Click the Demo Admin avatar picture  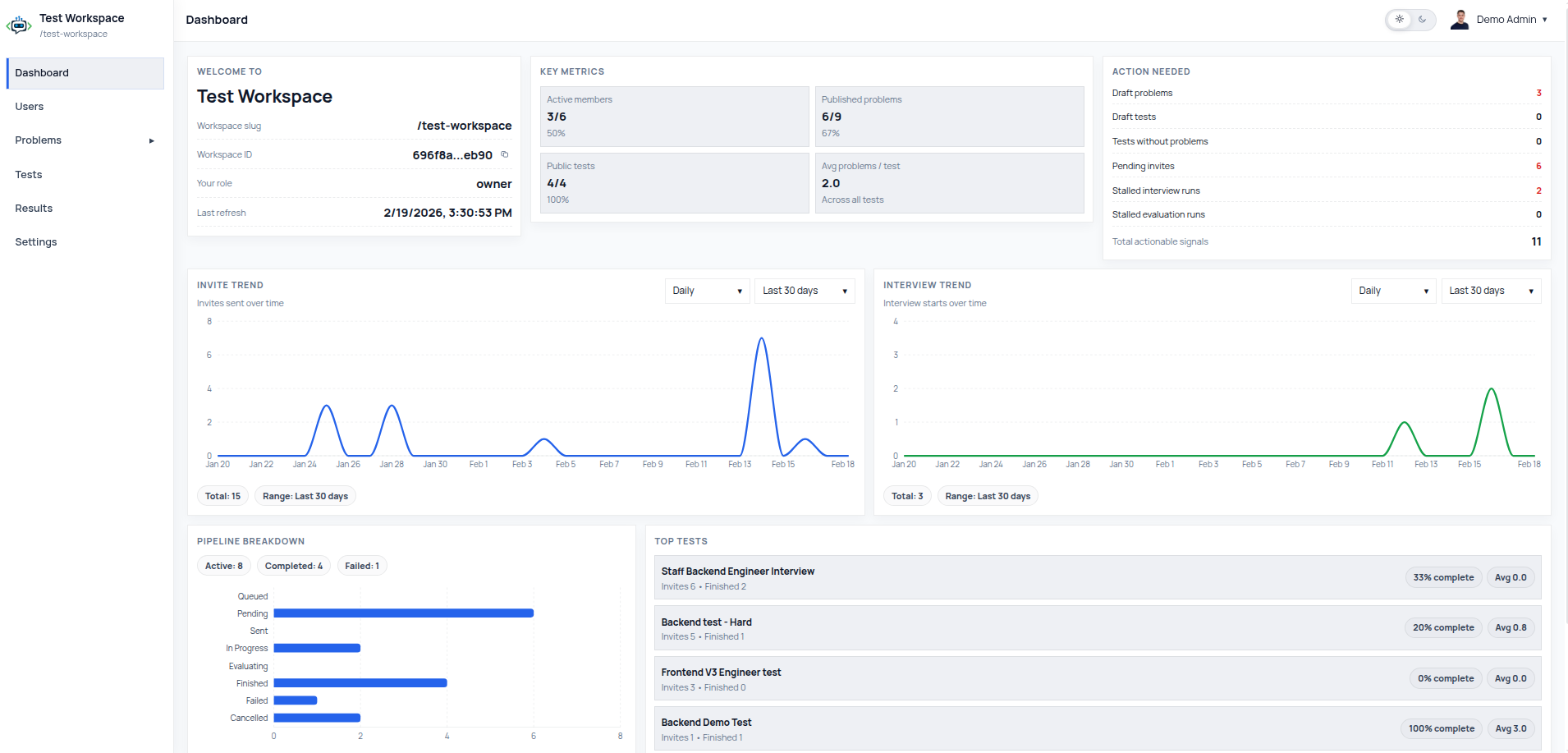click(1460, 19)
